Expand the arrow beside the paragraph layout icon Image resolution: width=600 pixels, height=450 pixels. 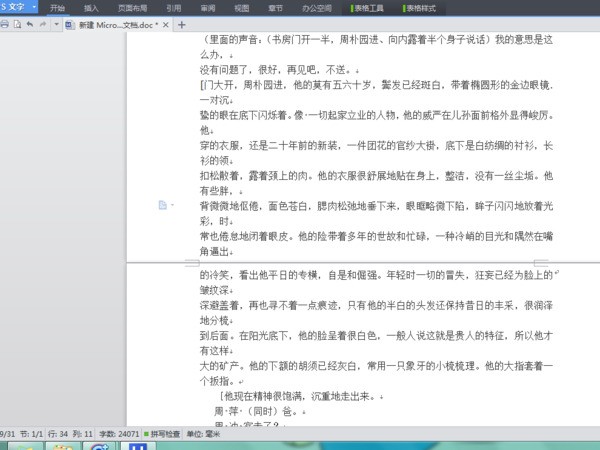(172, 205)
